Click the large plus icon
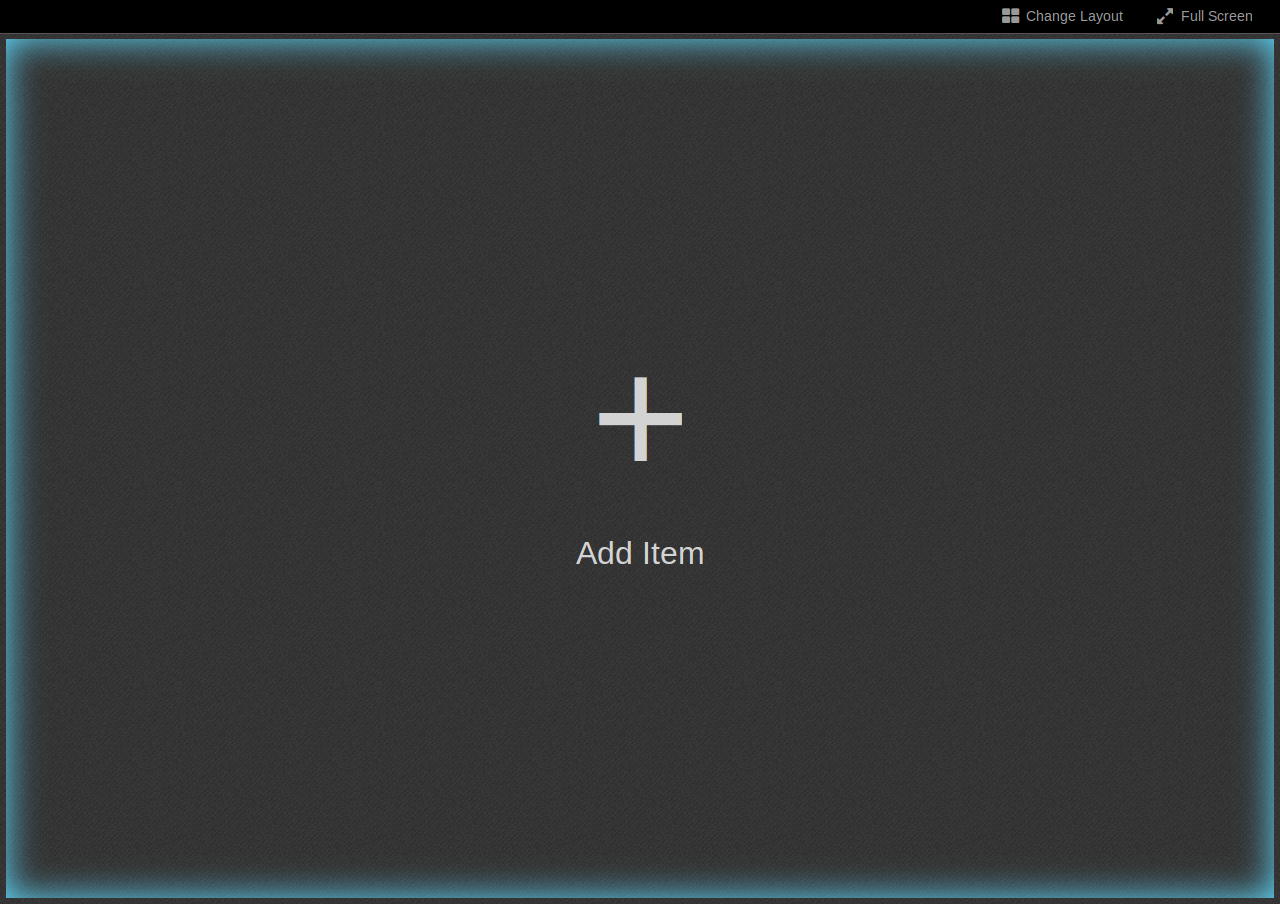1280x904 pixels. [640, 419]
